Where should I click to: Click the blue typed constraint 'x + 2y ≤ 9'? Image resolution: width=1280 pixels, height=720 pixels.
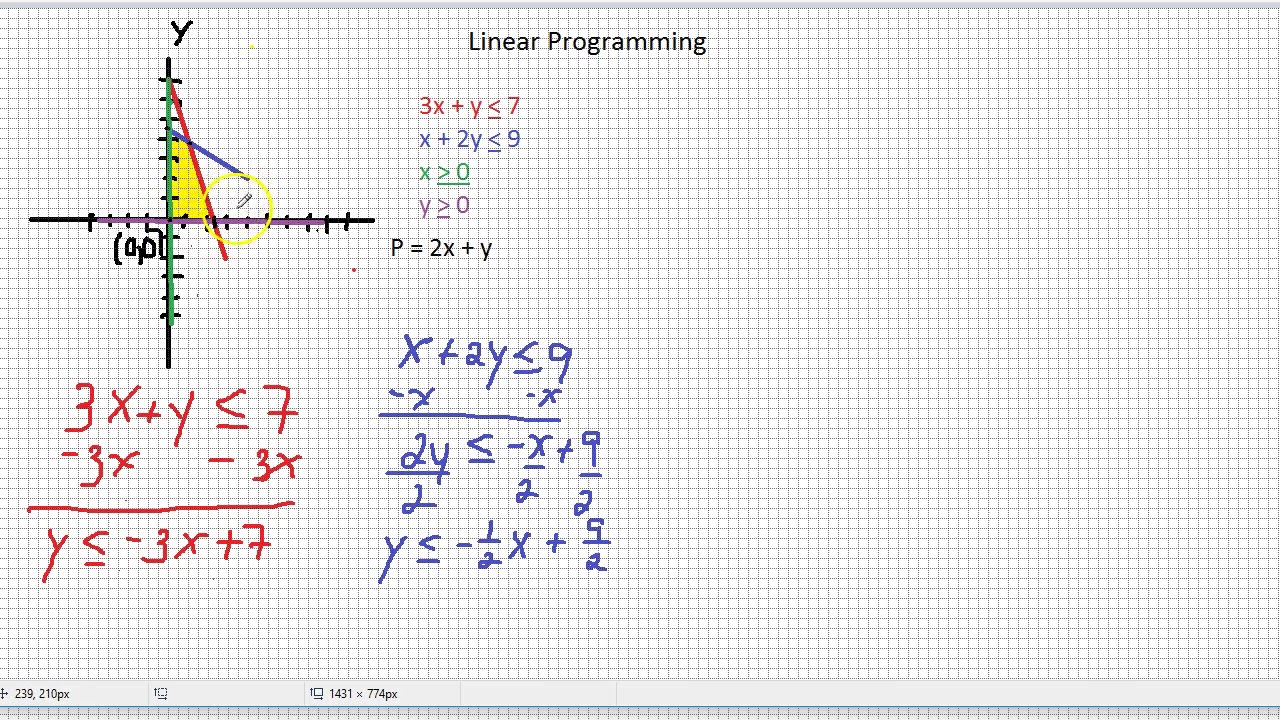coord(469,139)
